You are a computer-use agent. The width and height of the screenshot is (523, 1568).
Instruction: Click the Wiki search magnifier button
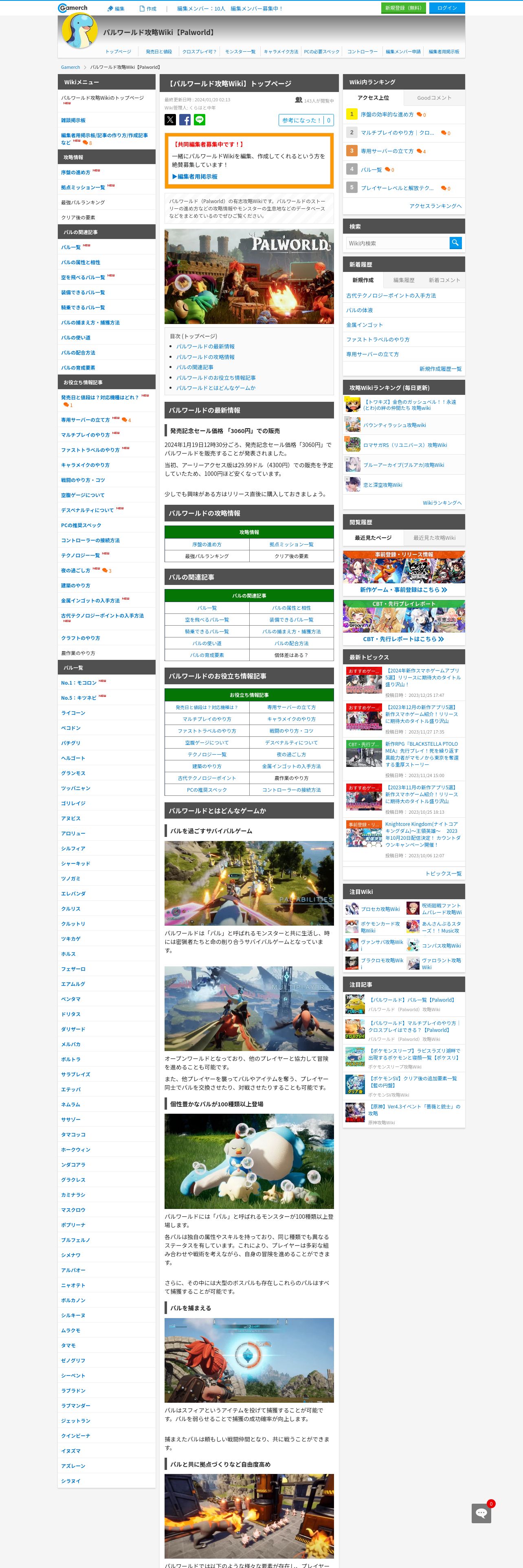click(455, 243)
